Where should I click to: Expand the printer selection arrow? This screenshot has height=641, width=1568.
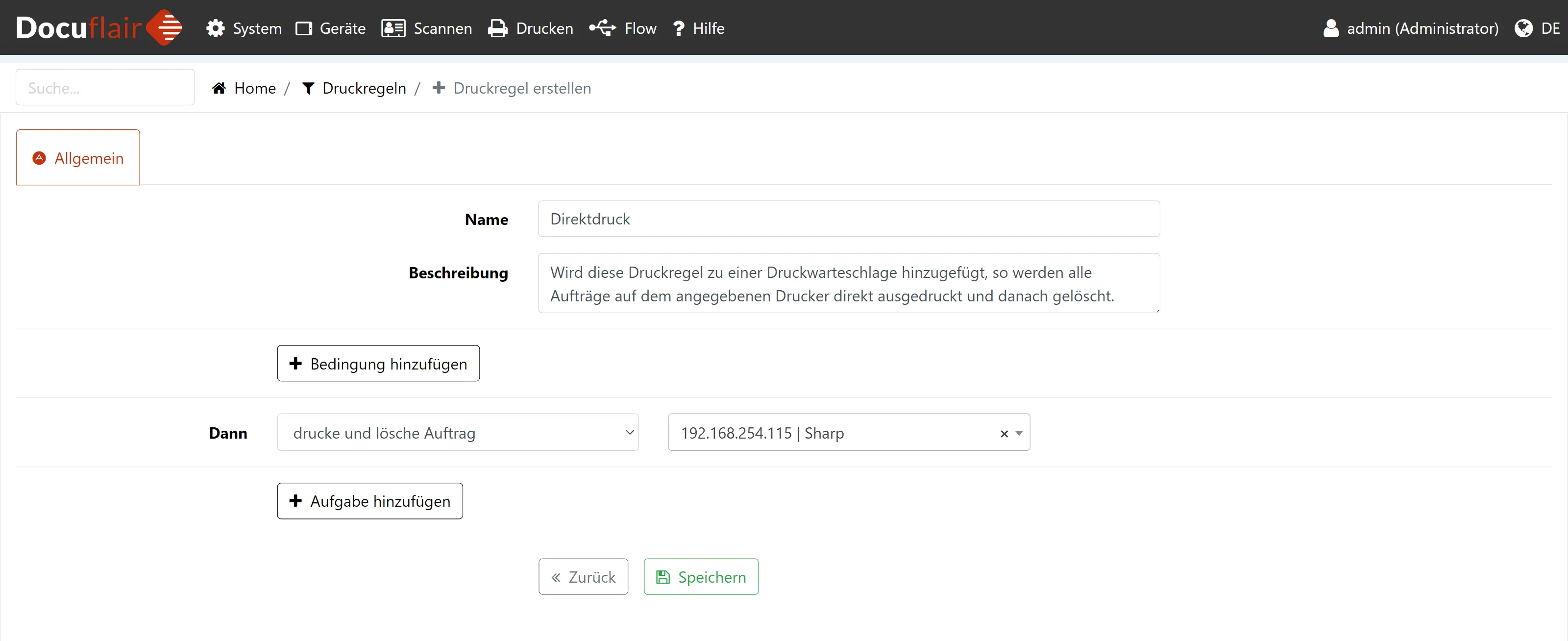click(x=1019, y=433)
